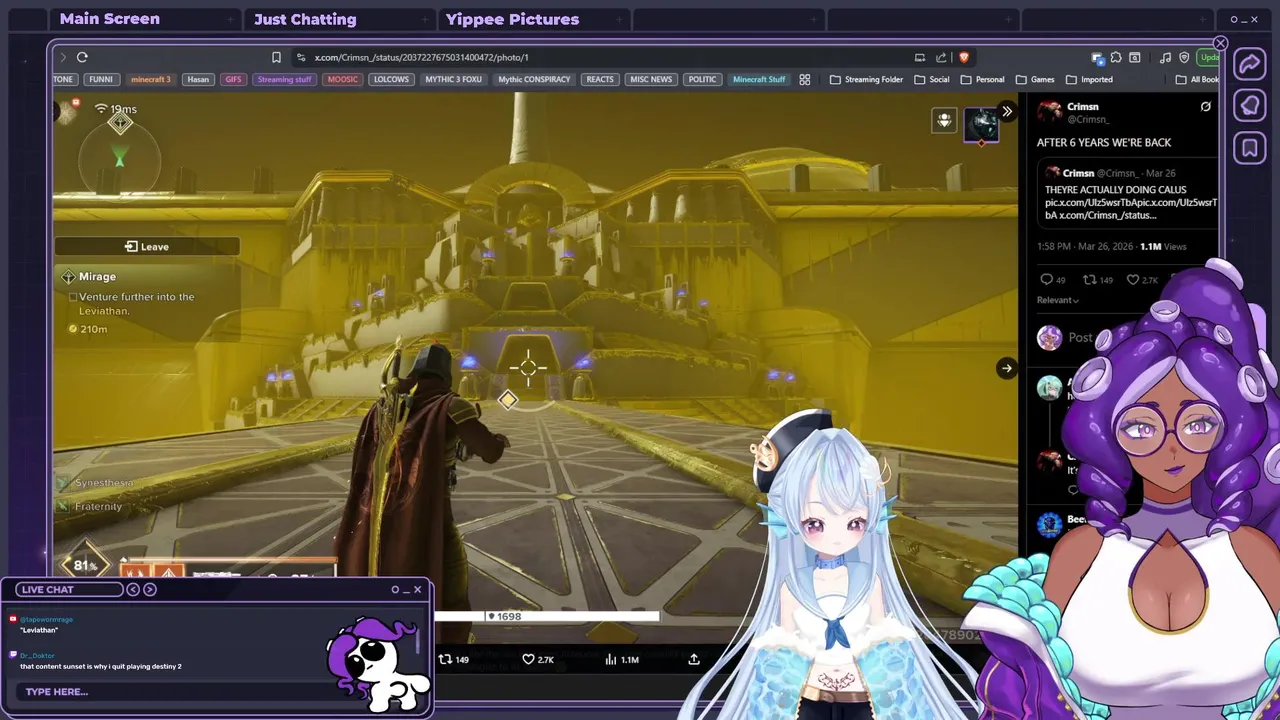Click the overlay bookmark sidebar icon

coord(1250,149)
